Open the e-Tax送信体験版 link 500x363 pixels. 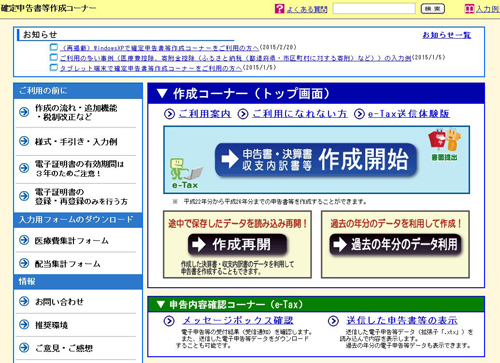point(409,114)
